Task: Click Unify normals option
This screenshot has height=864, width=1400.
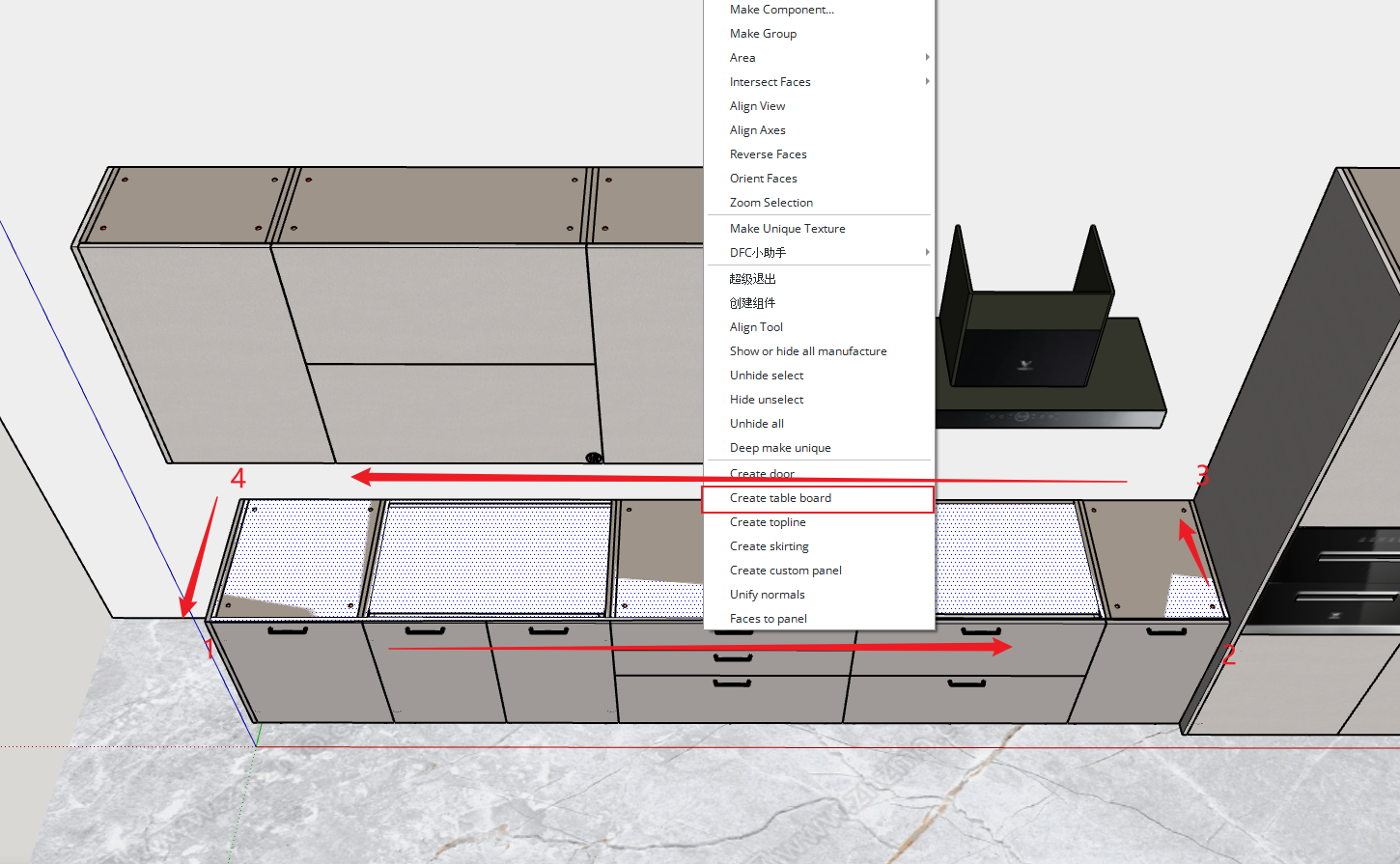Action: (x=767, y=595)
